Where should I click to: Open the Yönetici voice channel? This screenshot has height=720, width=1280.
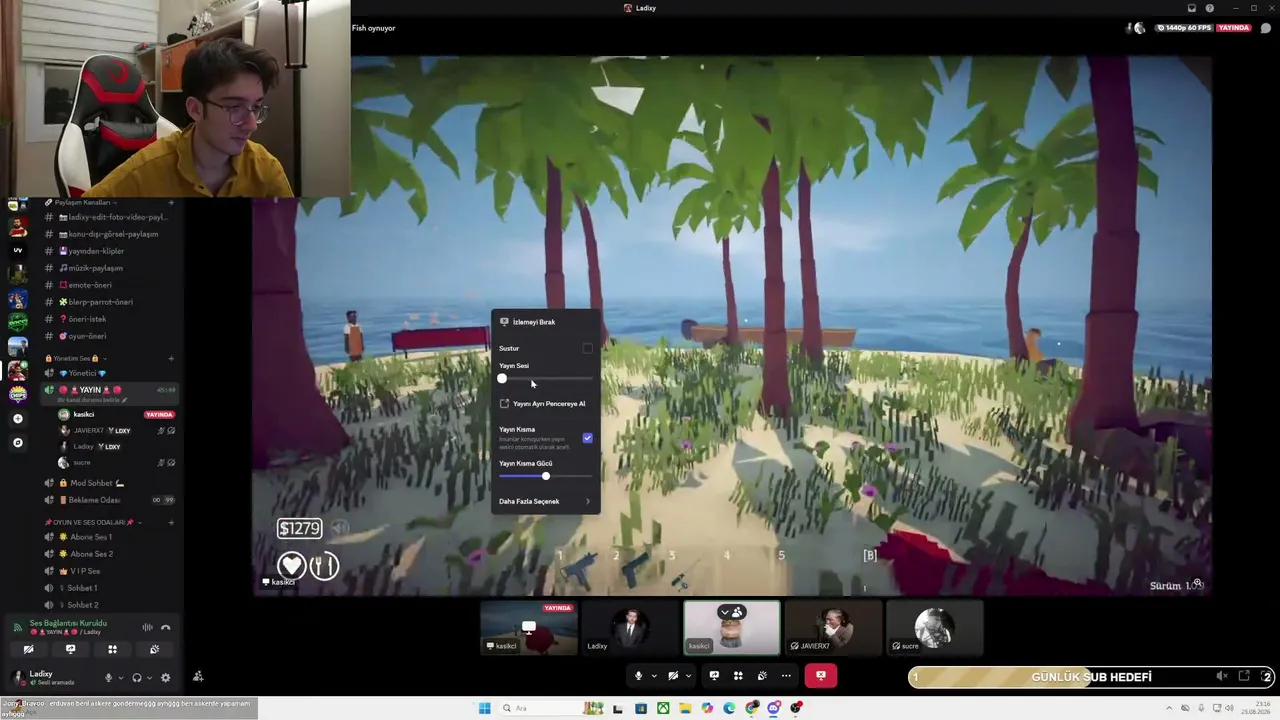(x=110, y=373)
